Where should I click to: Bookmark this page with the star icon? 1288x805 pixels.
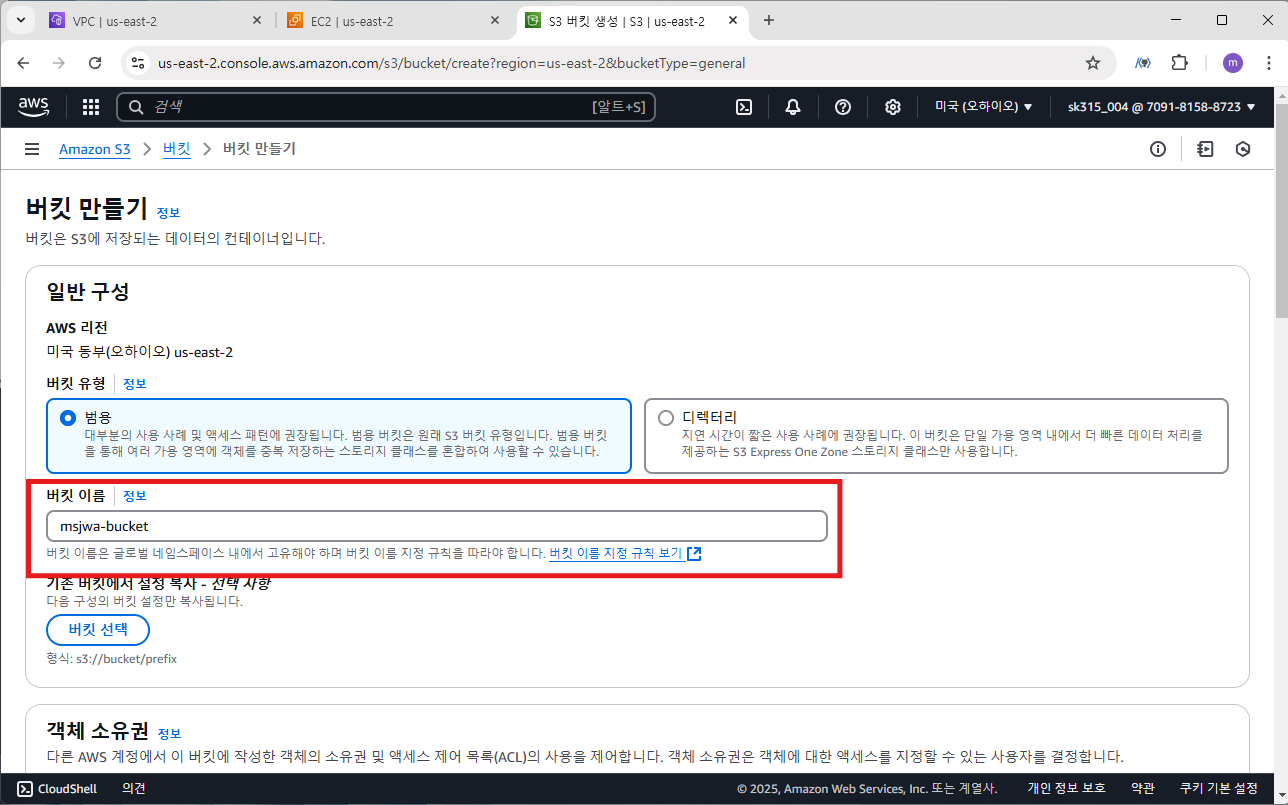click(1093, 63)
